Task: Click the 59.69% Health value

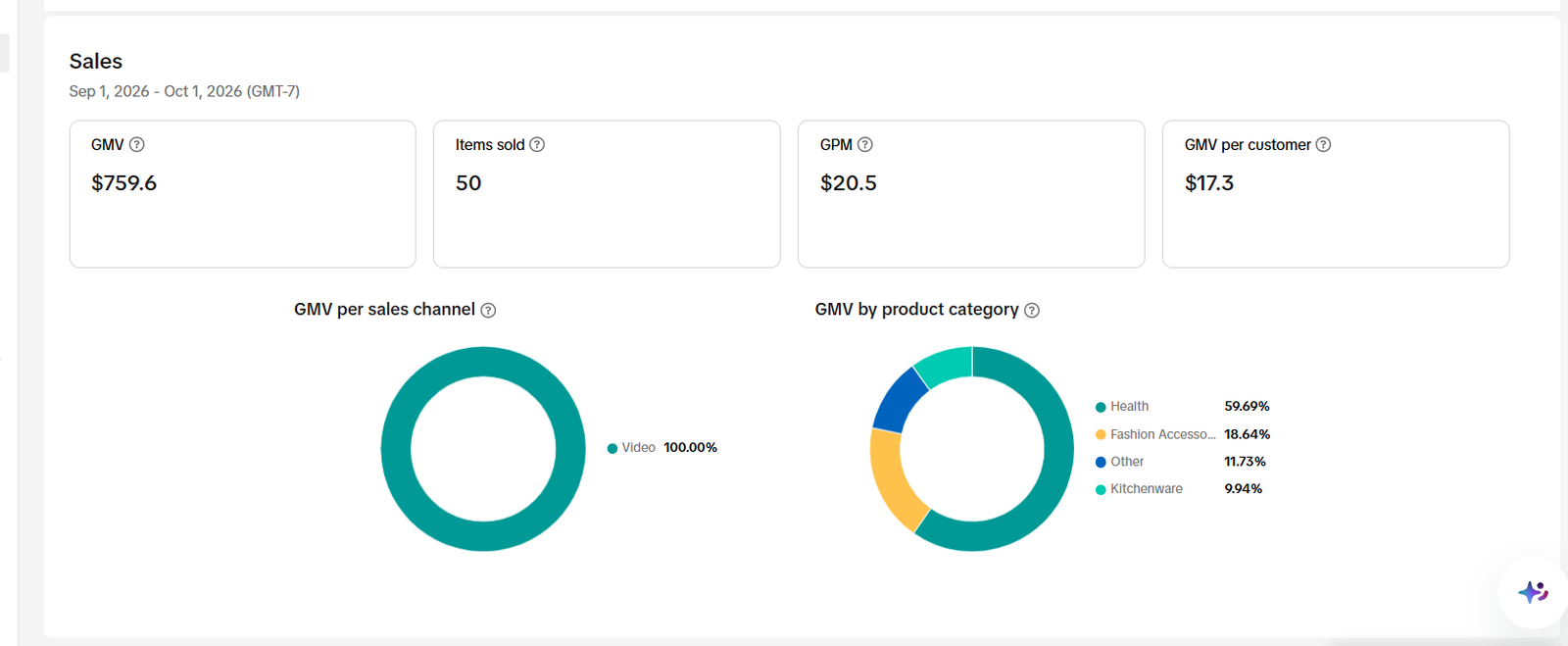Action: [x=1247, y=406]
